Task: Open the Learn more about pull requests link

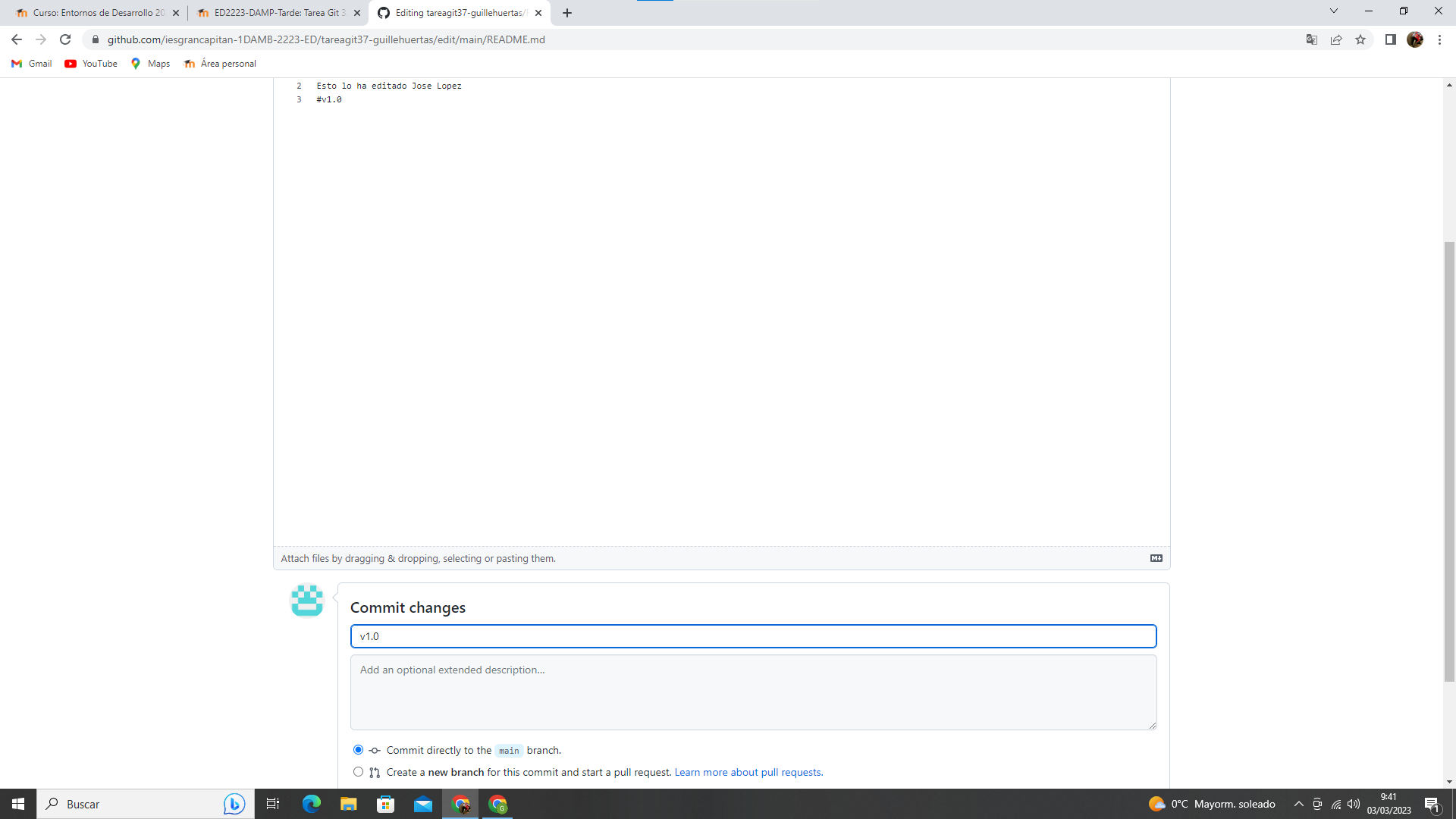Action: pyautogui.click(x=748, y=772)
